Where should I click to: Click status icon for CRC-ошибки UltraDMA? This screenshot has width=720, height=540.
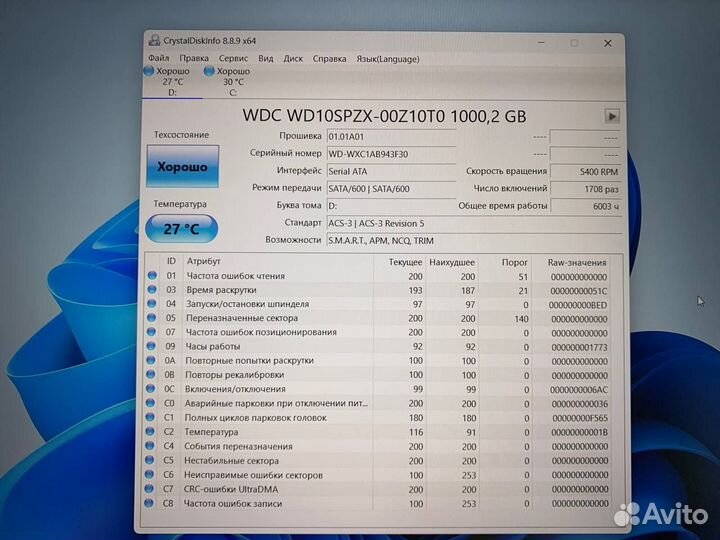coord(149,489)
